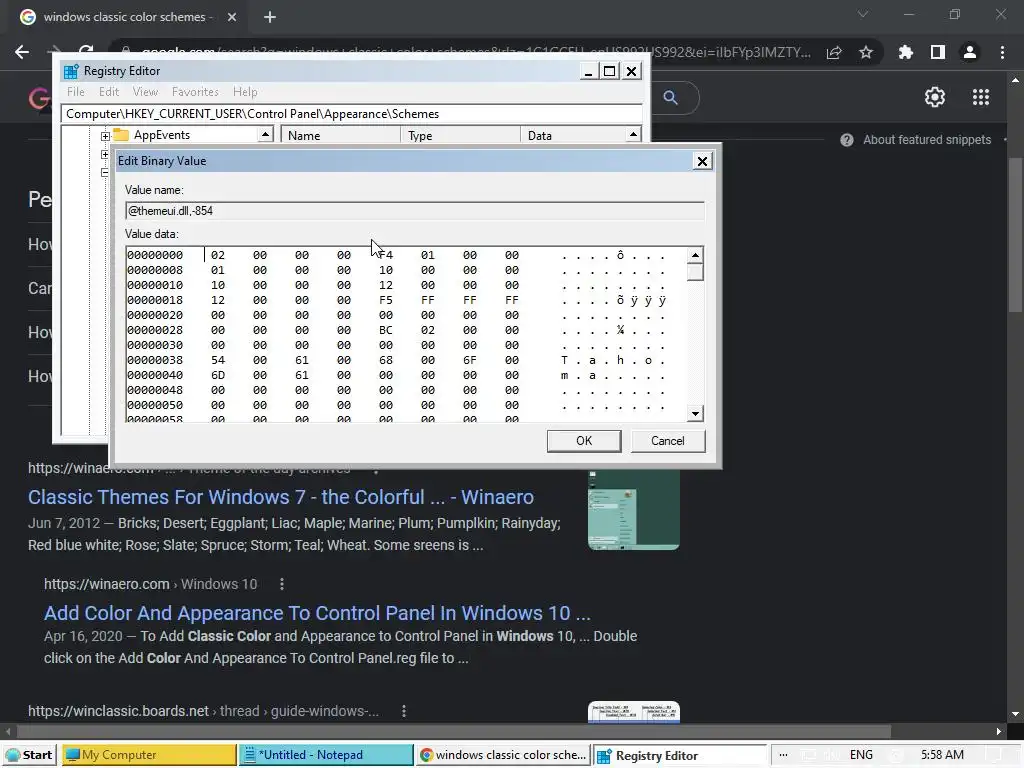Click hex byte F5 at offset 00000018
The width and height of the screenshot is (1024, 768).
[x=385, y=300]
